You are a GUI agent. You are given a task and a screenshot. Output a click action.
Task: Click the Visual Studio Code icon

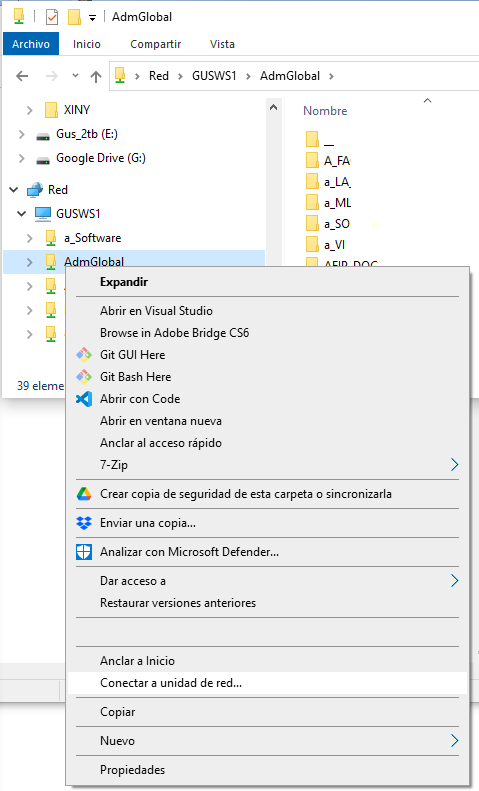coord(84,399)
